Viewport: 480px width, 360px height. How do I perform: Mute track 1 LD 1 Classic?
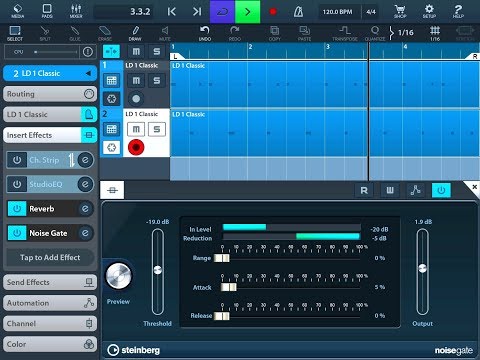136,81
